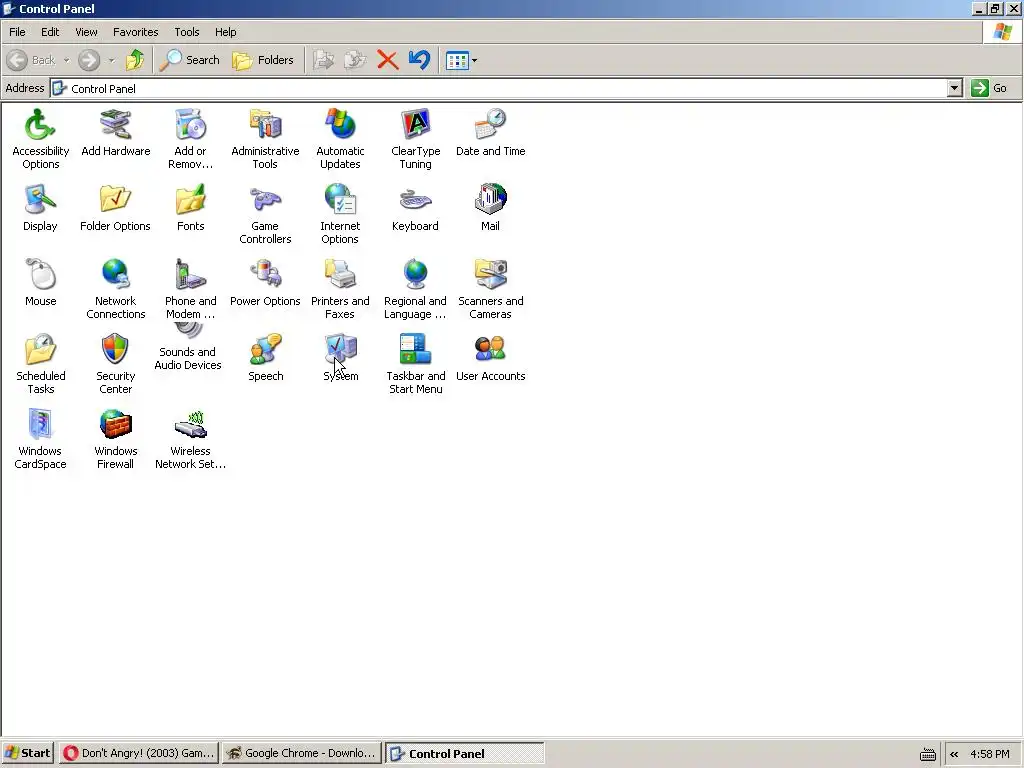Open Folder Options icon
The width and height of the screenshot is (1024, 768).
116,199
